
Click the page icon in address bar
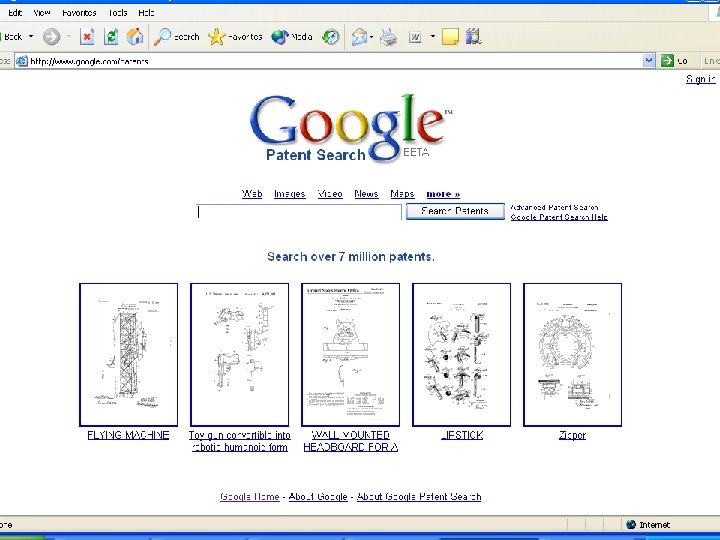click(22, 61)
